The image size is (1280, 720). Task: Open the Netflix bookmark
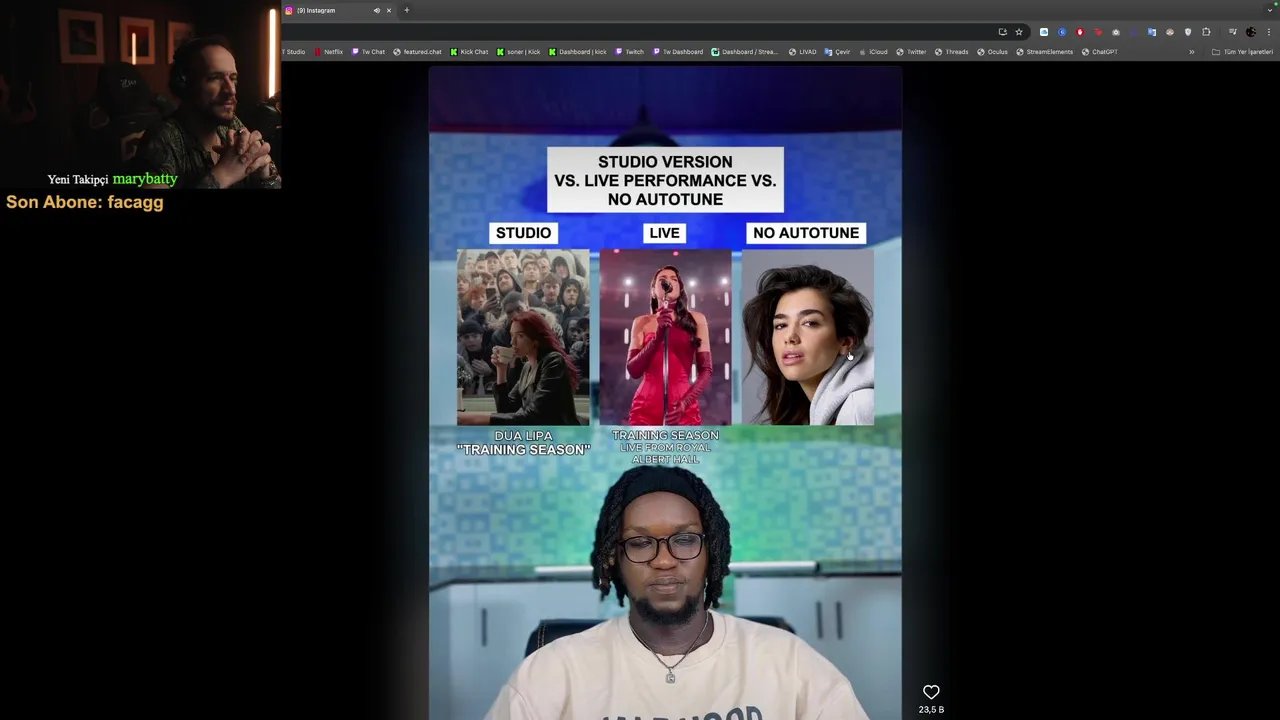328,52
